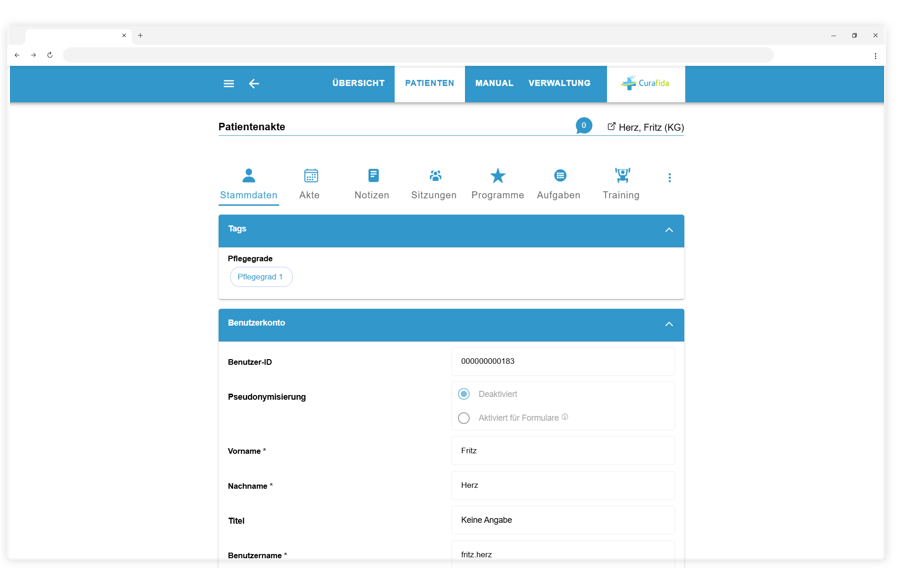918x580 pixels.
Task: Collapse the Tags section
Action: (x=669, y=230)
